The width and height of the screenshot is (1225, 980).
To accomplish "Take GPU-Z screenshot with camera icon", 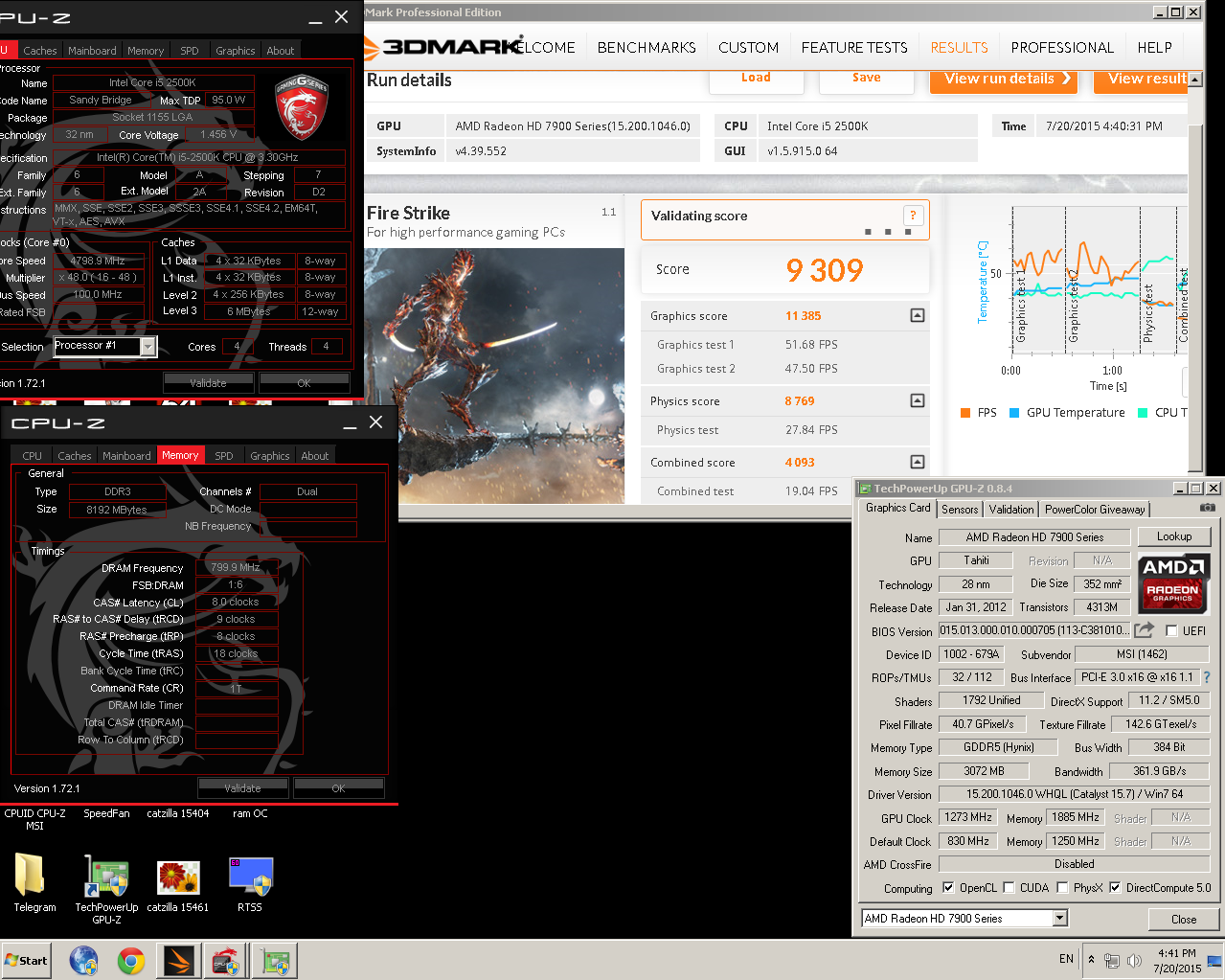I will pyautogui.click(x=1208, y=508).
